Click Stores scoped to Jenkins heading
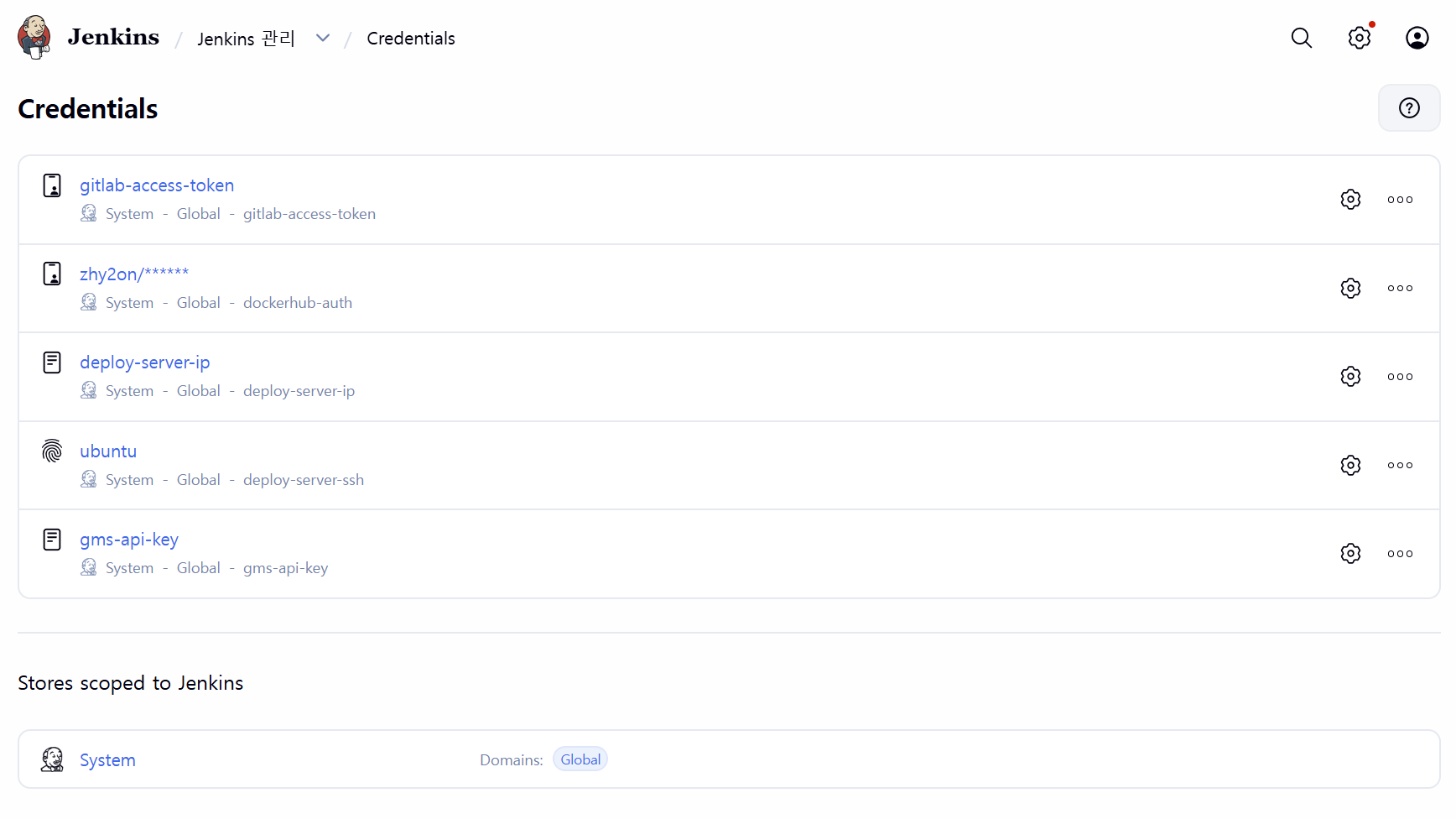The width and height of the screenshot is (1456, 819). (x=131, y=683)
